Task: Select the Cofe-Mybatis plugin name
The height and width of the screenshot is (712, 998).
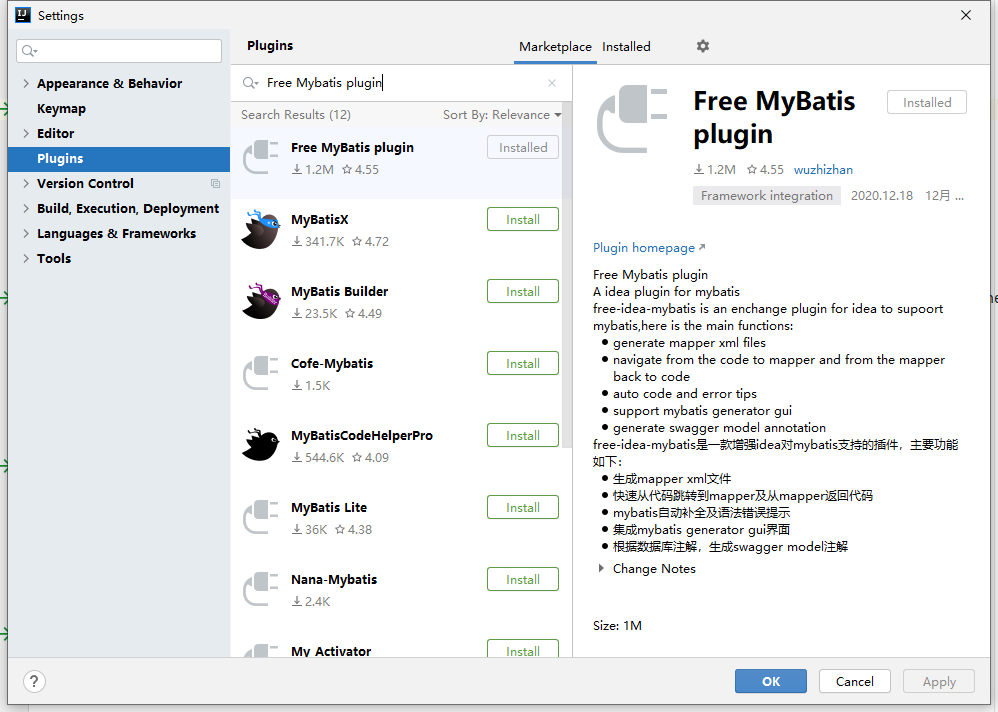Action: pyautogui.click(x=332, y=363)
